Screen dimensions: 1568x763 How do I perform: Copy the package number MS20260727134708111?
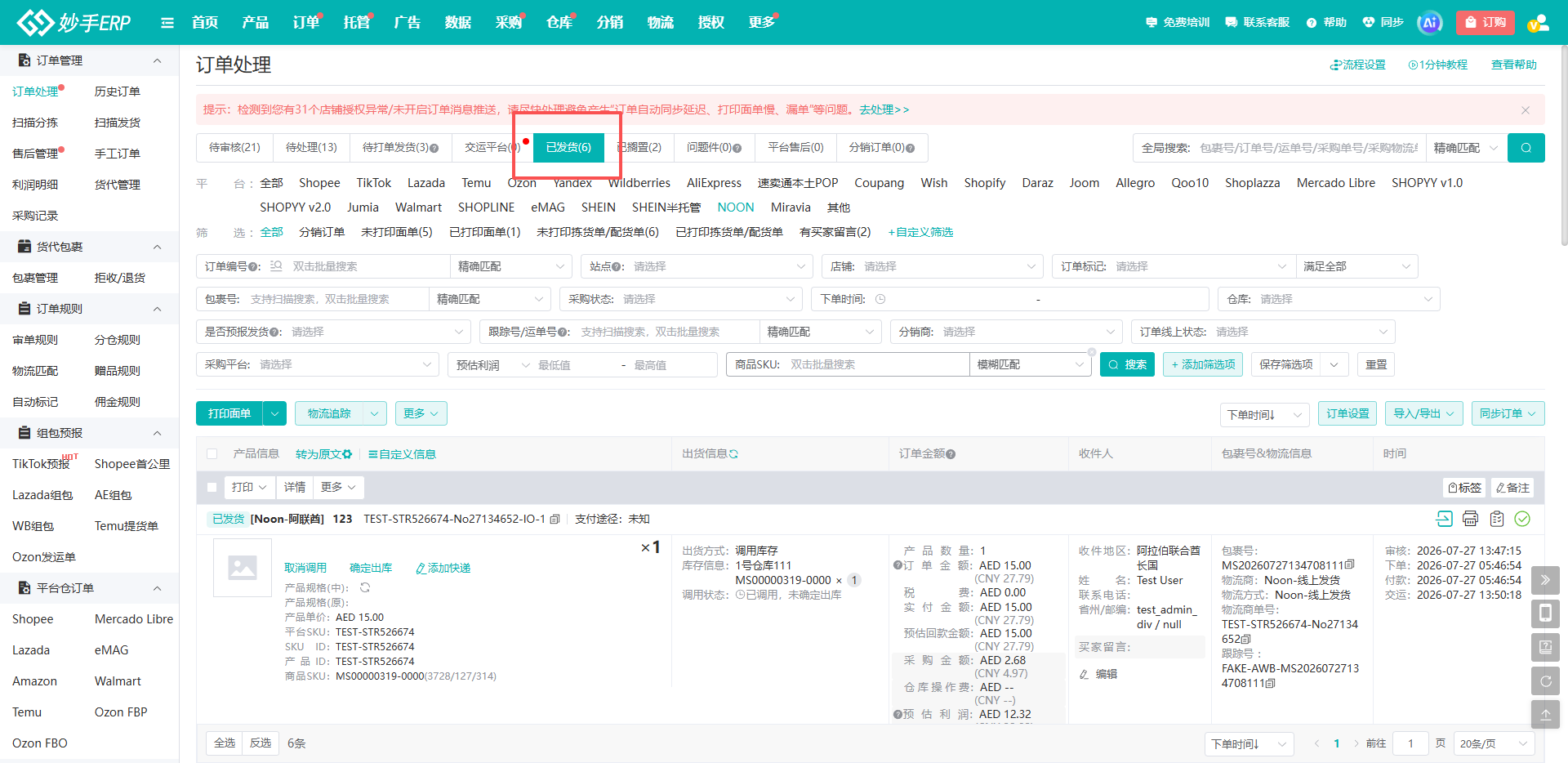pos(1350,564)
